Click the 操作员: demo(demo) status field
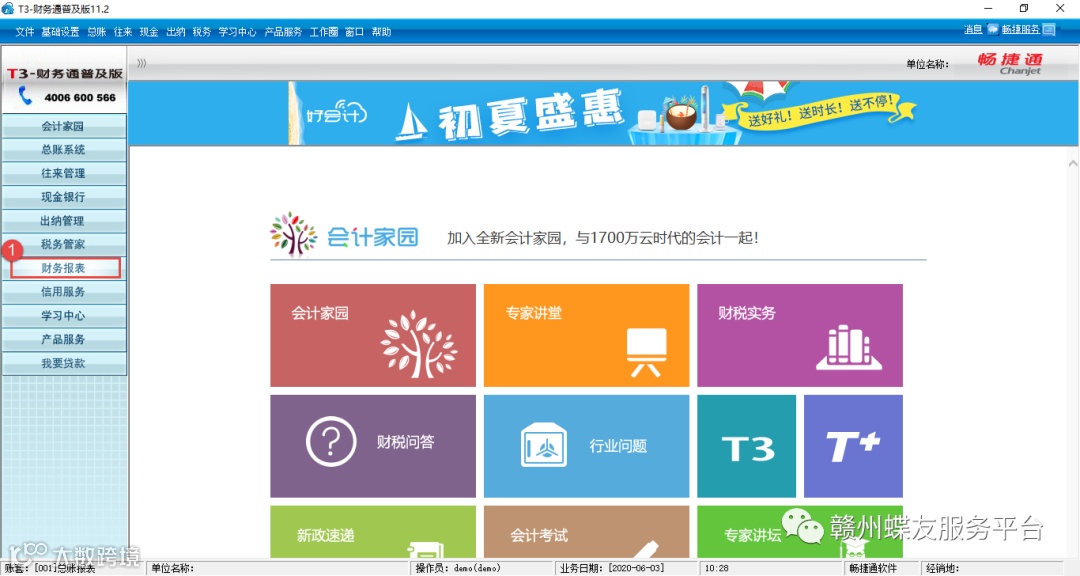This screenshot has height=576, width=1080. (483, 568)
